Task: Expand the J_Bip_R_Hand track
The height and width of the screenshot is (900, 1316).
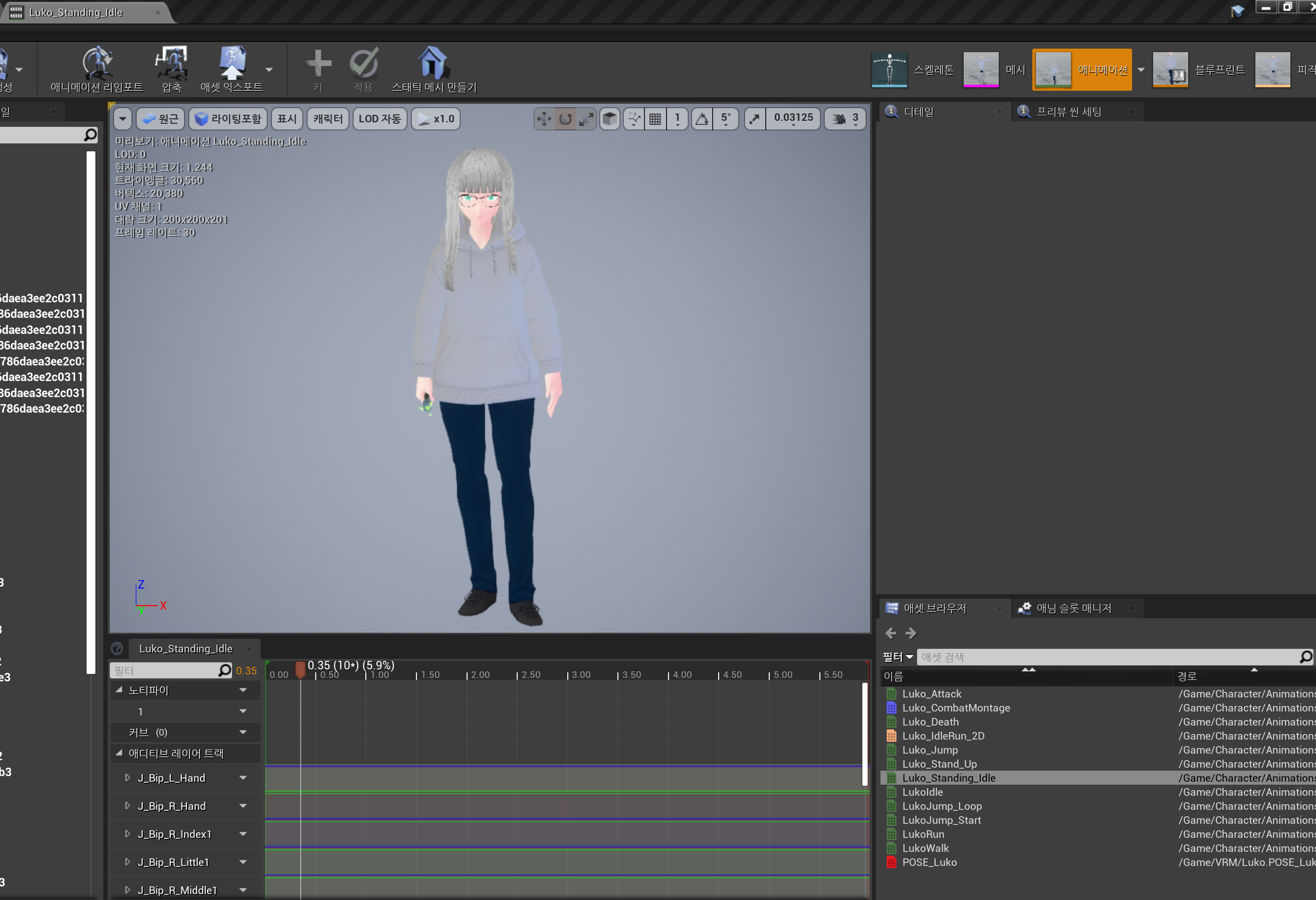Action: 127,805
